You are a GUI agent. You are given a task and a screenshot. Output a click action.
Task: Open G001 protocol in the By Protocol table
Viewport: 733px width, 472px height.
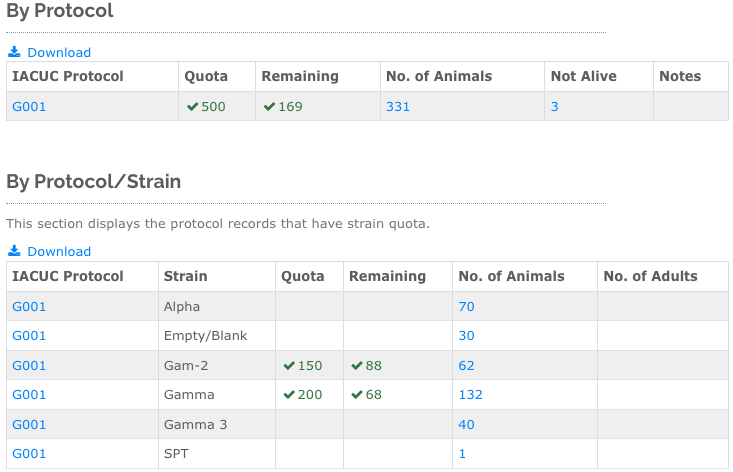29,107
